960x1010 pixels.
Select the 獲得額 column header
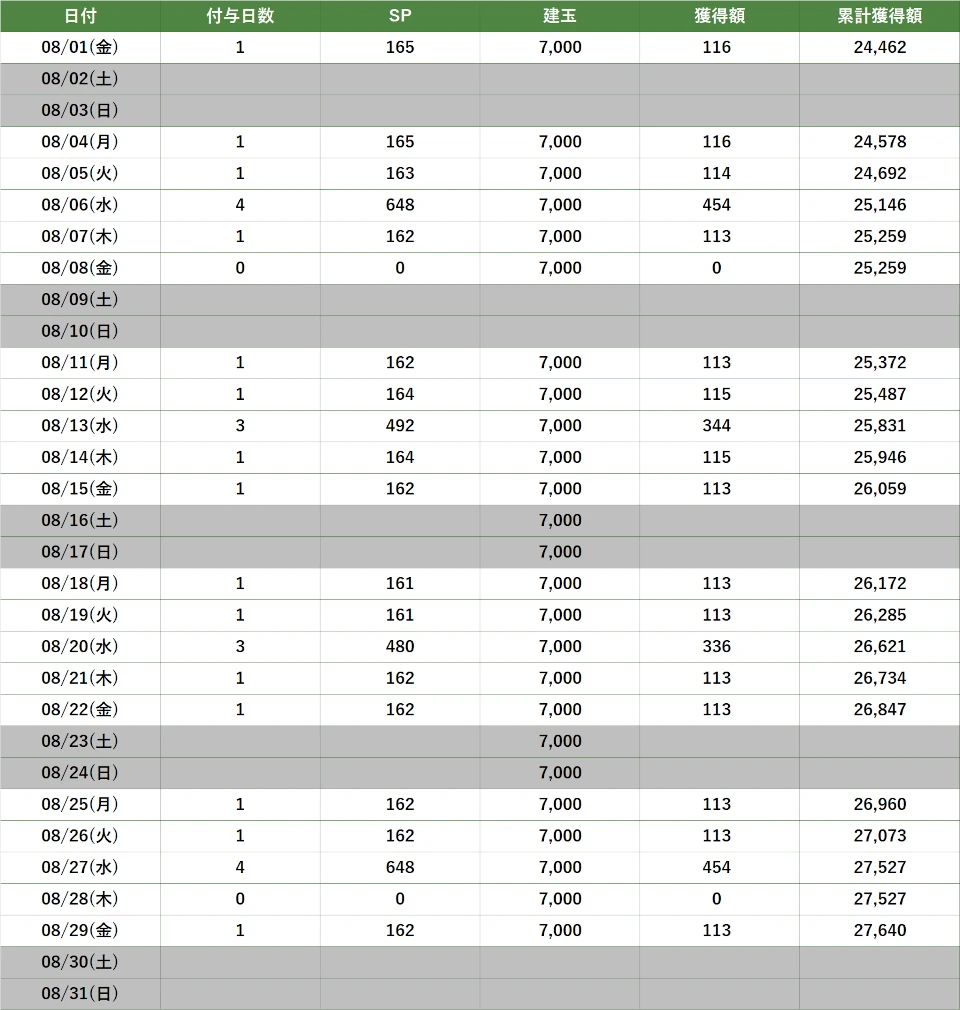tap(717, 16)
